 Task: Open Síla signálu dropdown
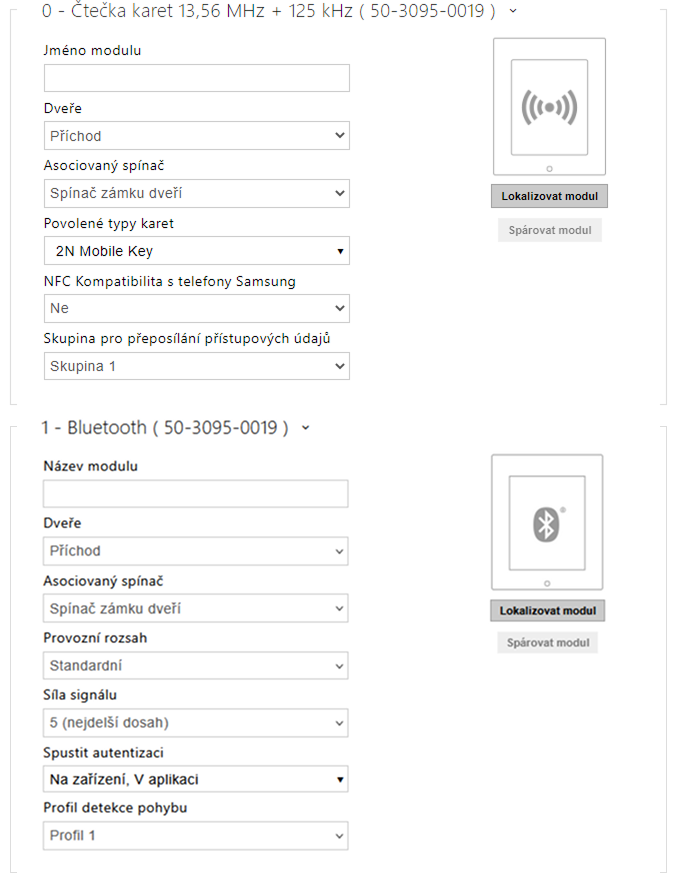(x=196, y=722)
